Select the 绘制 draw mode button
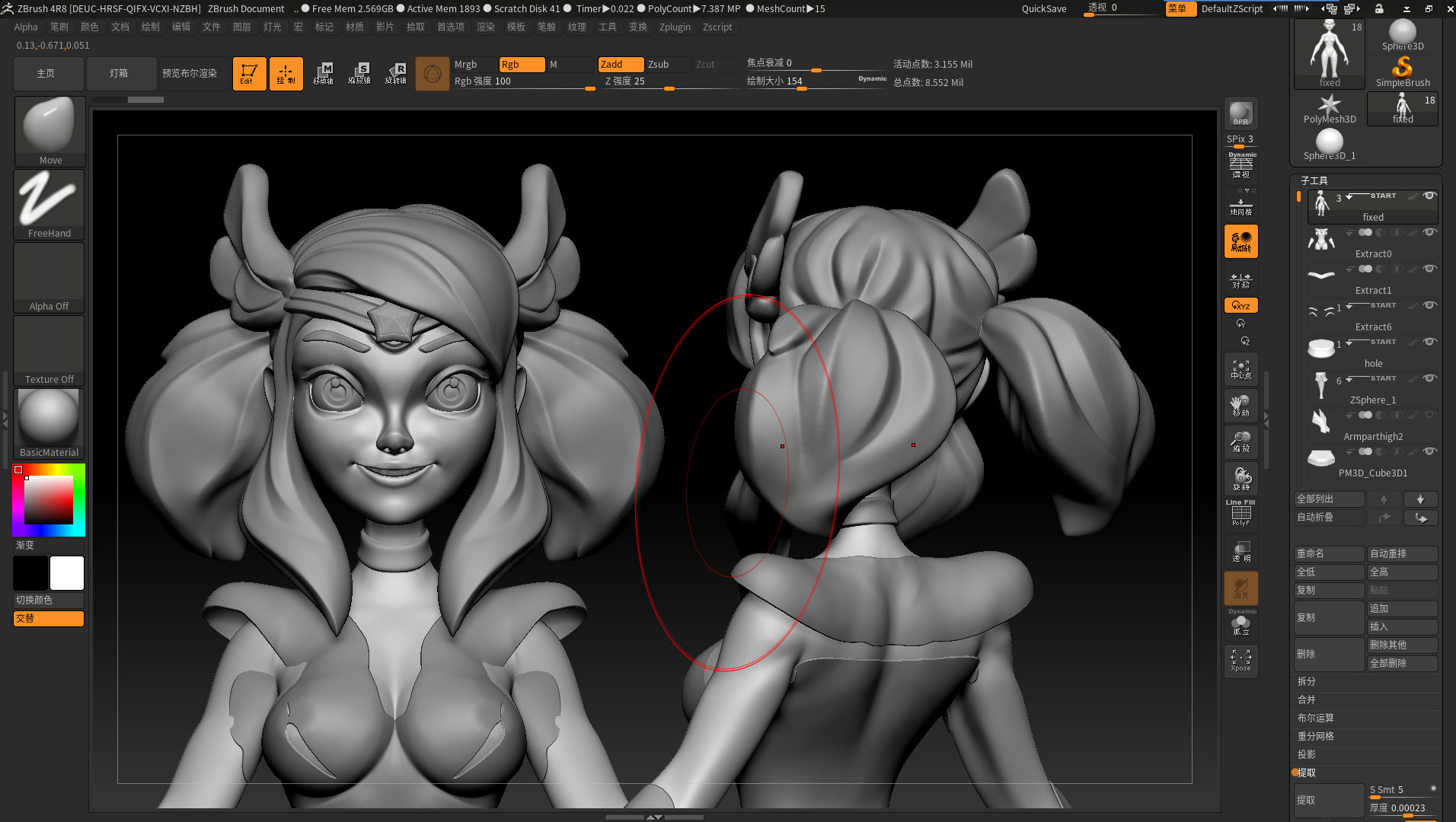1456x822 pixels. (286, 74)
